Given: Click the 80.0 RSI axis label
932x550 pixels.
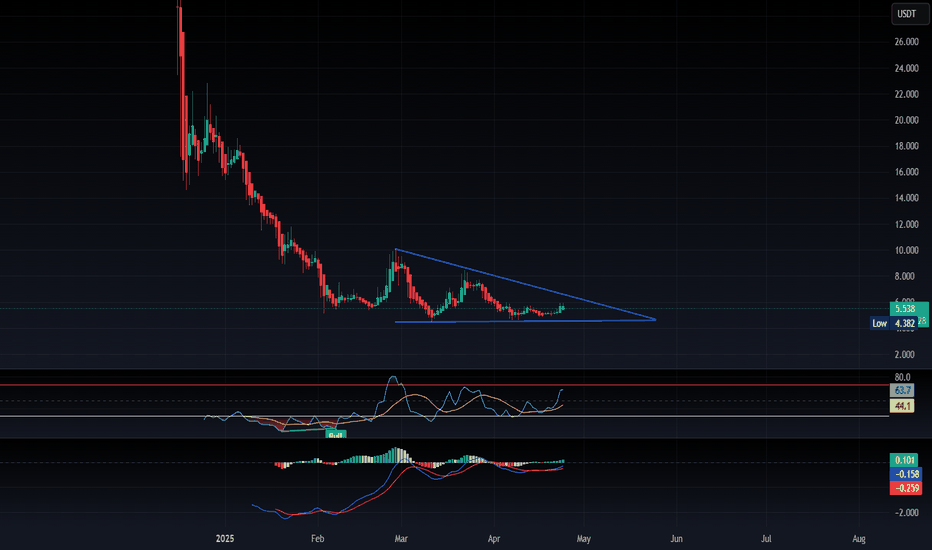Looking at the screenshot, I should pyautogui.click(x=902, y=377).
